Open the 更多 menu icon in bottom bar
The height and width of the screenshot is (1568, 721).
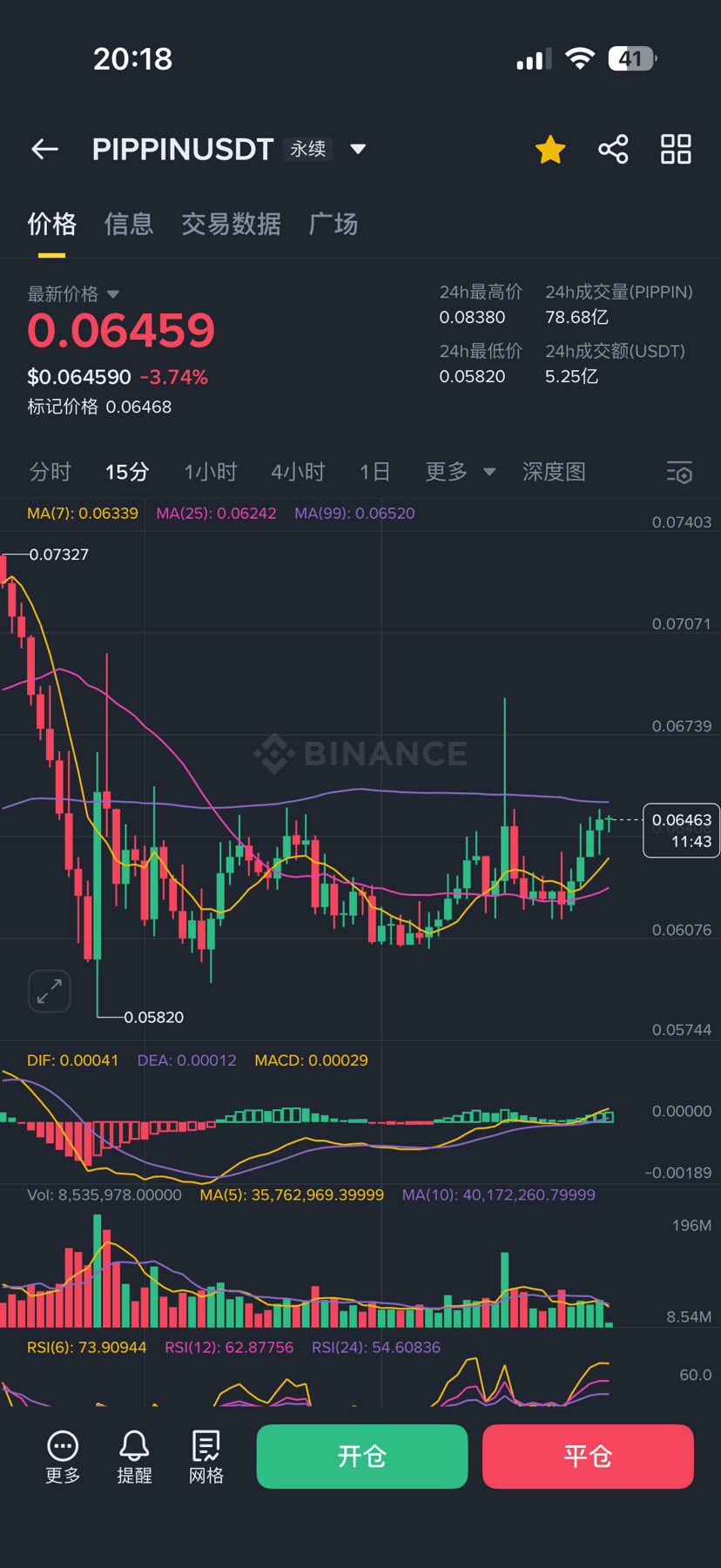coord(63,1456)
